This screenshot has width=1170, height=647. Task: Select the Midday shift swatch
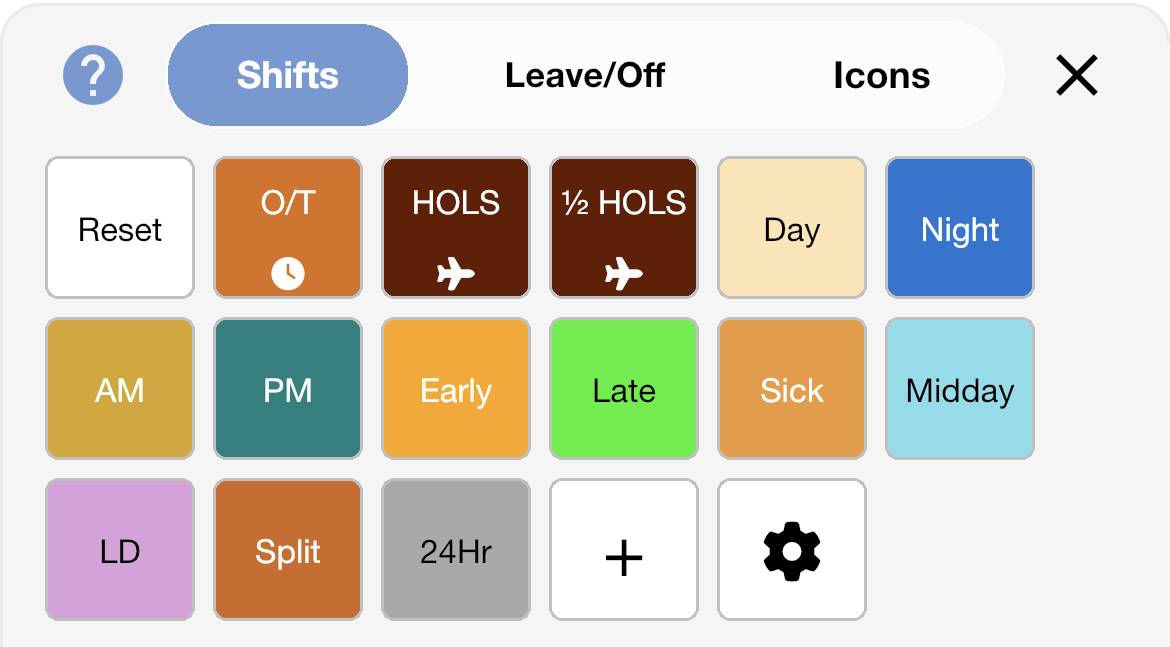coord(959,389)
